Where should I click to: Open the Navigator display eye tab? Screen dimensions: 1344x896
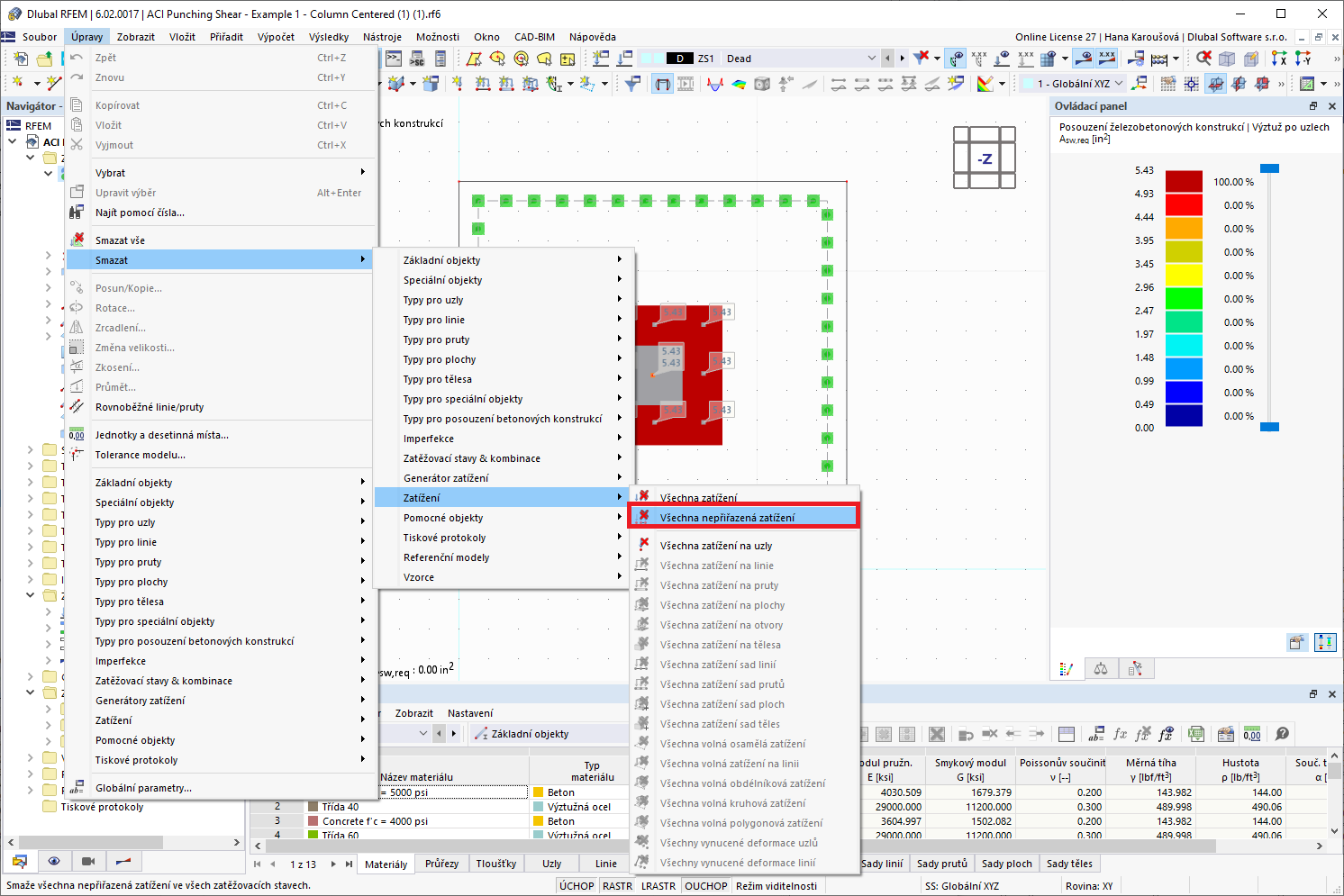coord(54,861)
